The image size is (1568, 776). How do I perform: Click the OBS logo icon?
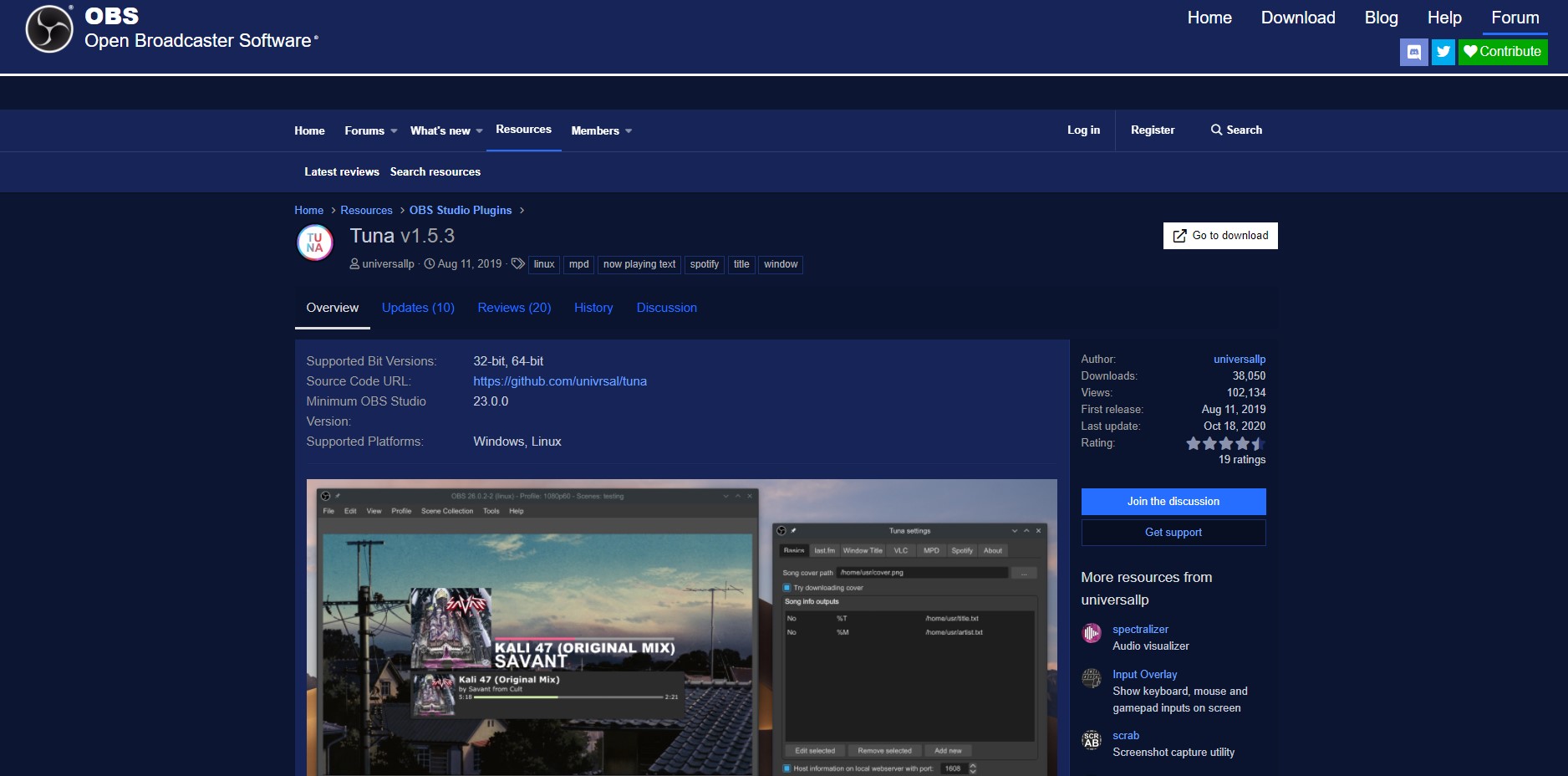(x=49, y=28)
